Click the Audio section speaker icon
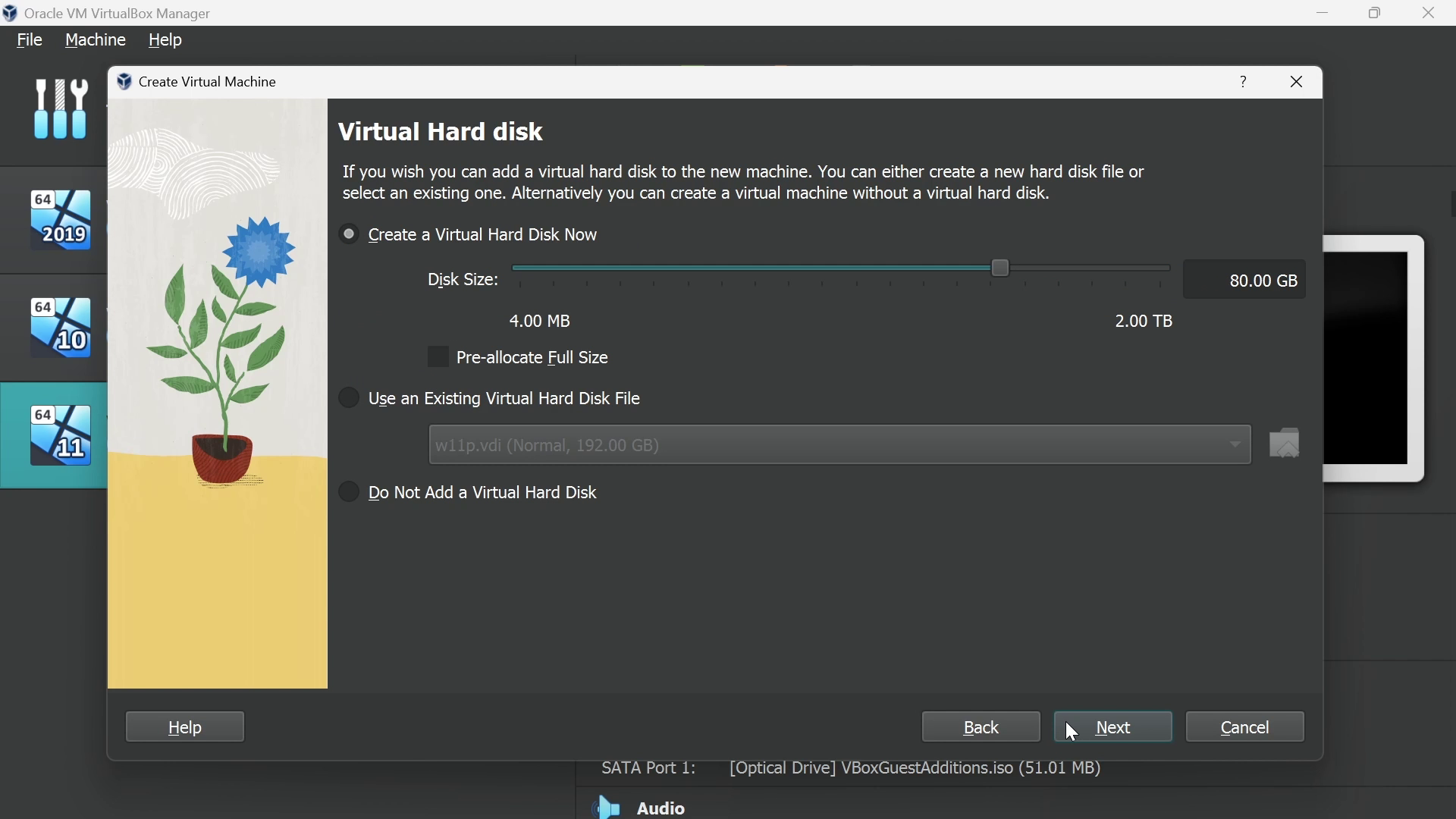Viewport: 1456px width, 819px height. (606, 808)
